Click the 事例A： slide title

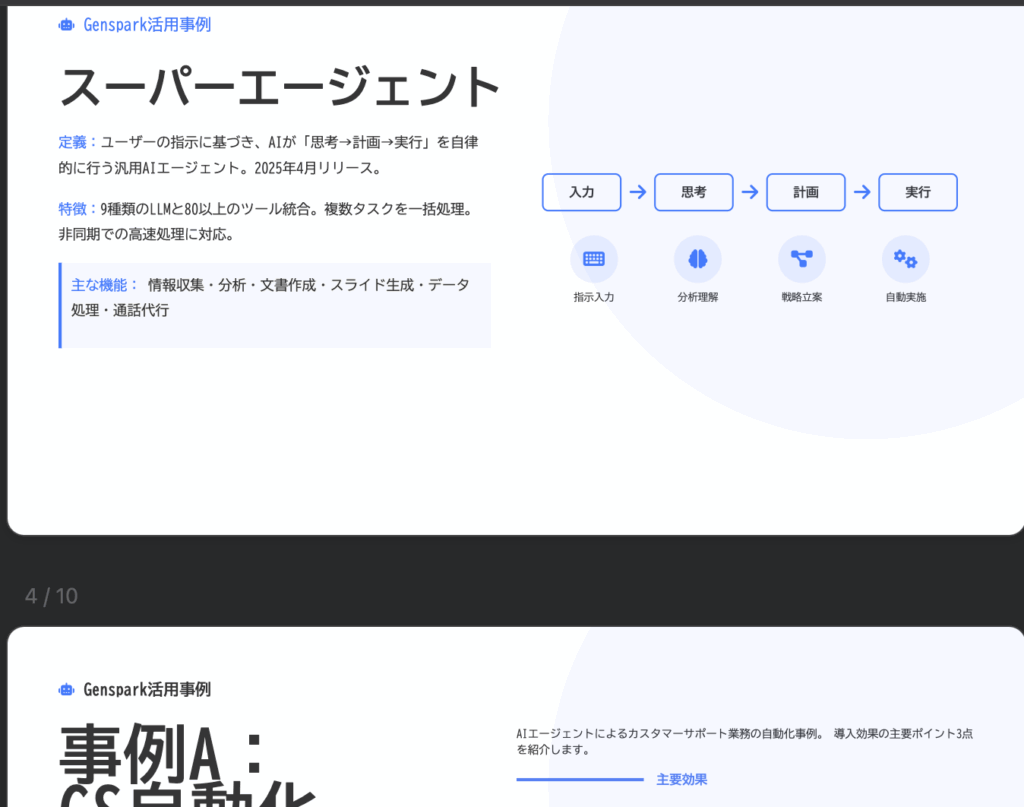coord(162,753)
